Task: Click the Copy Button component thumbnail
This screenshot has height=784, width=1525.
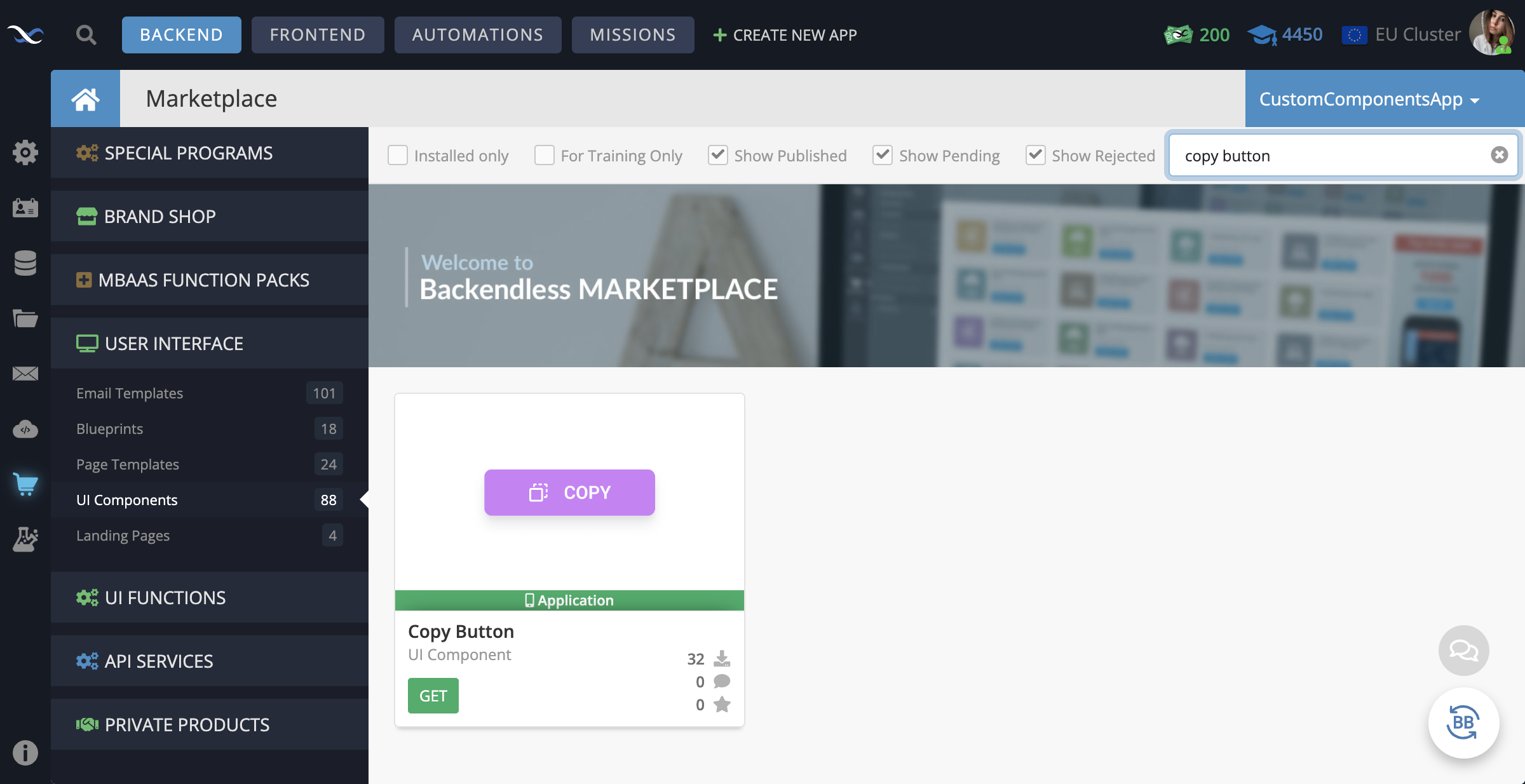Action: pos(569,491)
